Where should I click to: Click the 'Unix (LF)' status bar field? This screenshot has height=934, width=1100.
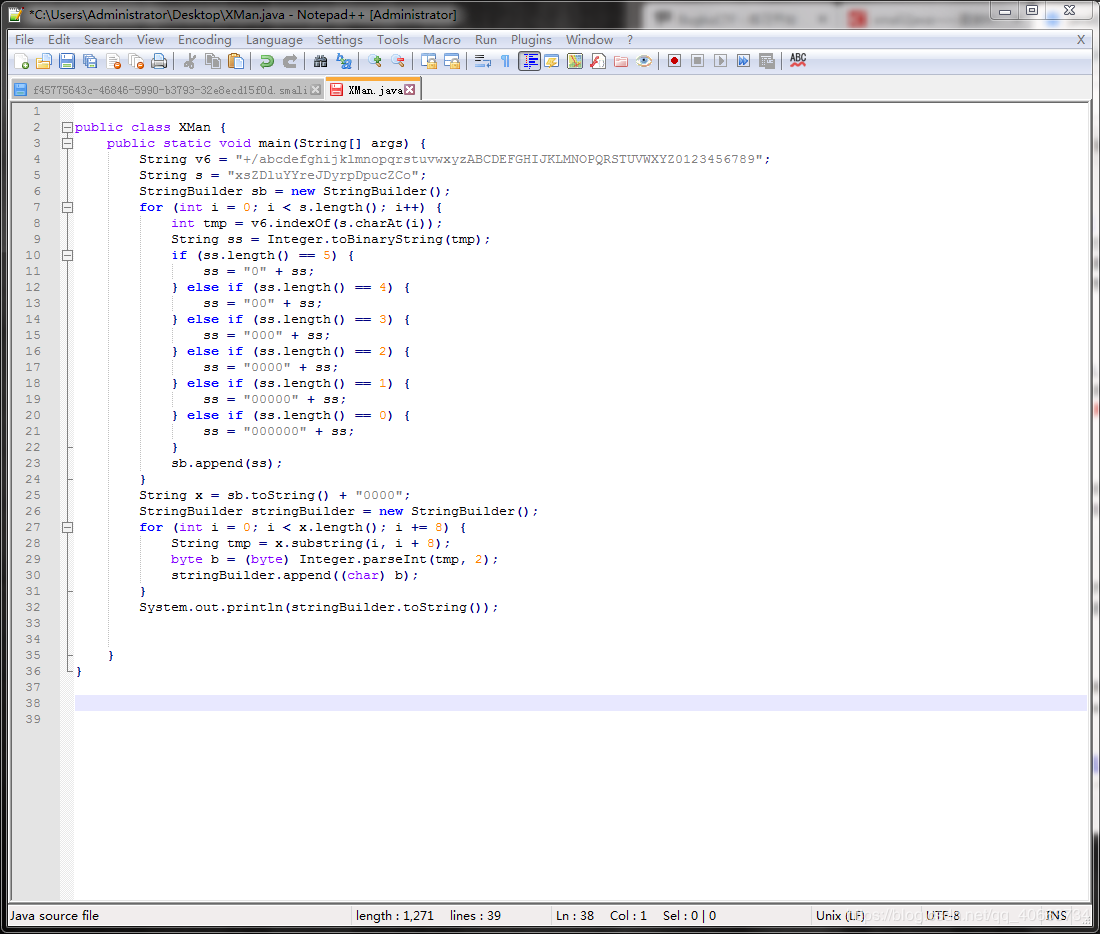(x=840, y=916)
